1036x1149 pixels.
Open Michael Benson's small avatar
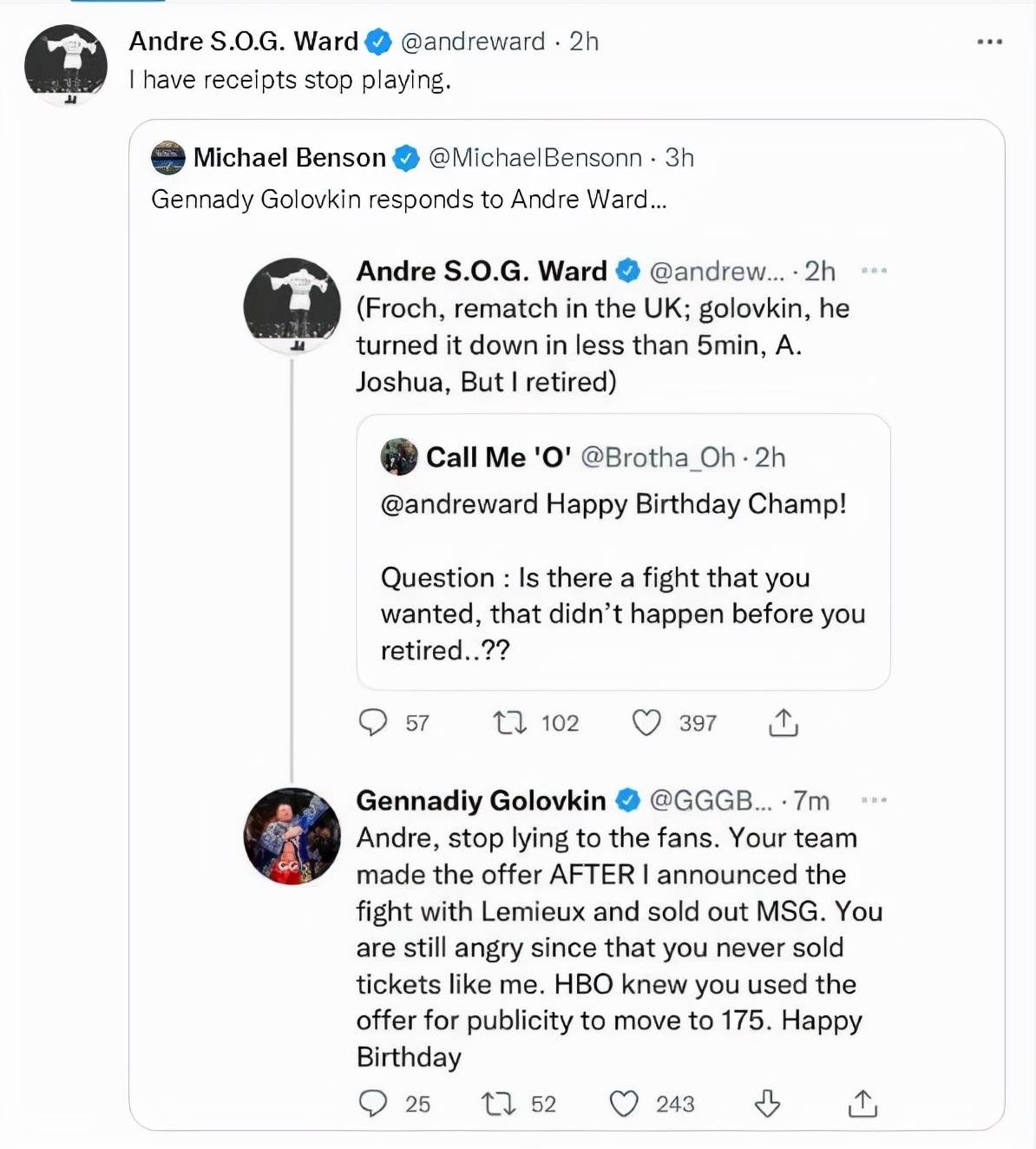[168, 157]
